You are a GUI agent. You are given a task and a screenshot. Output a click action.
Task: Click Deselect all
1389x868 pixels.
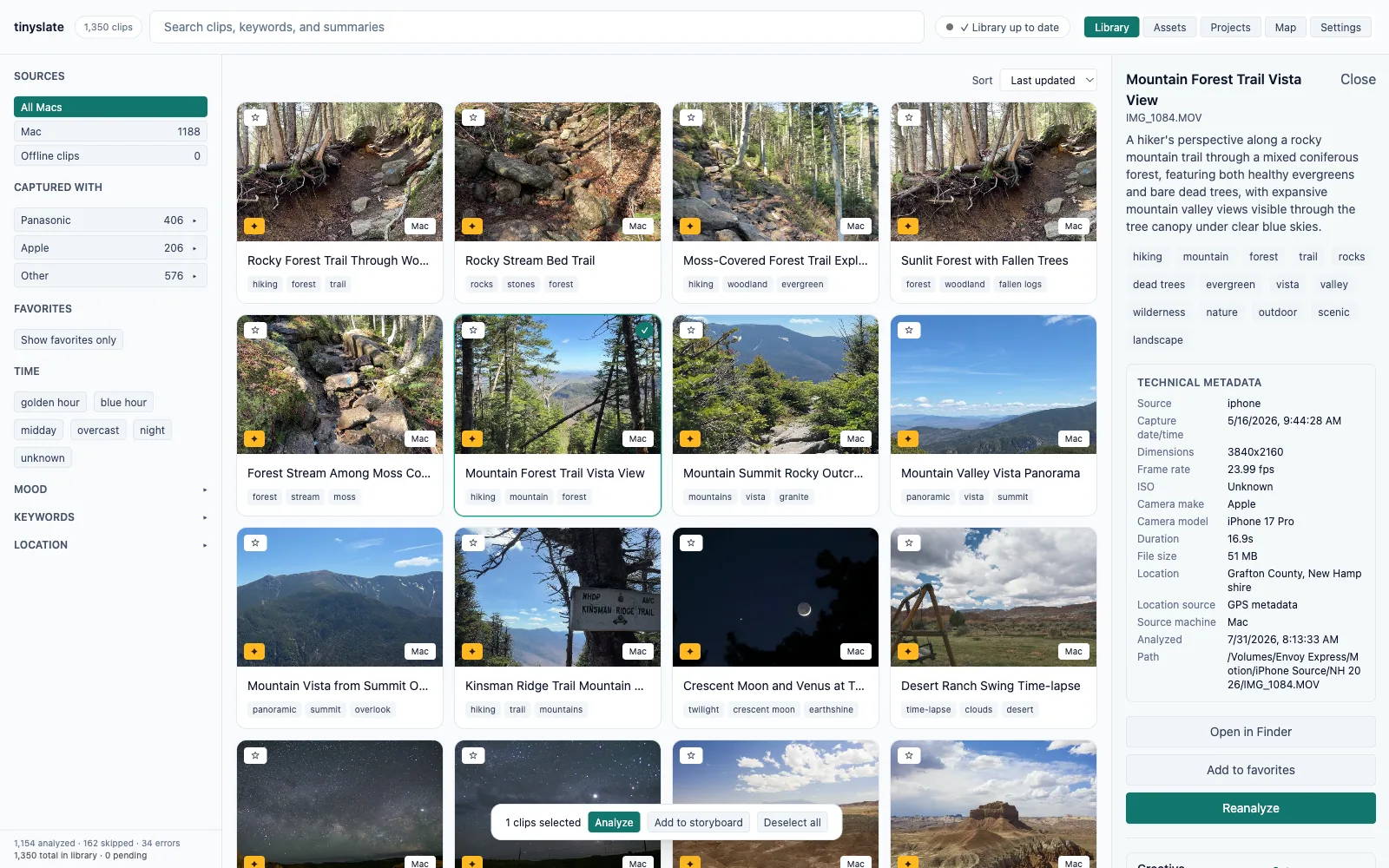click(792, 822)
